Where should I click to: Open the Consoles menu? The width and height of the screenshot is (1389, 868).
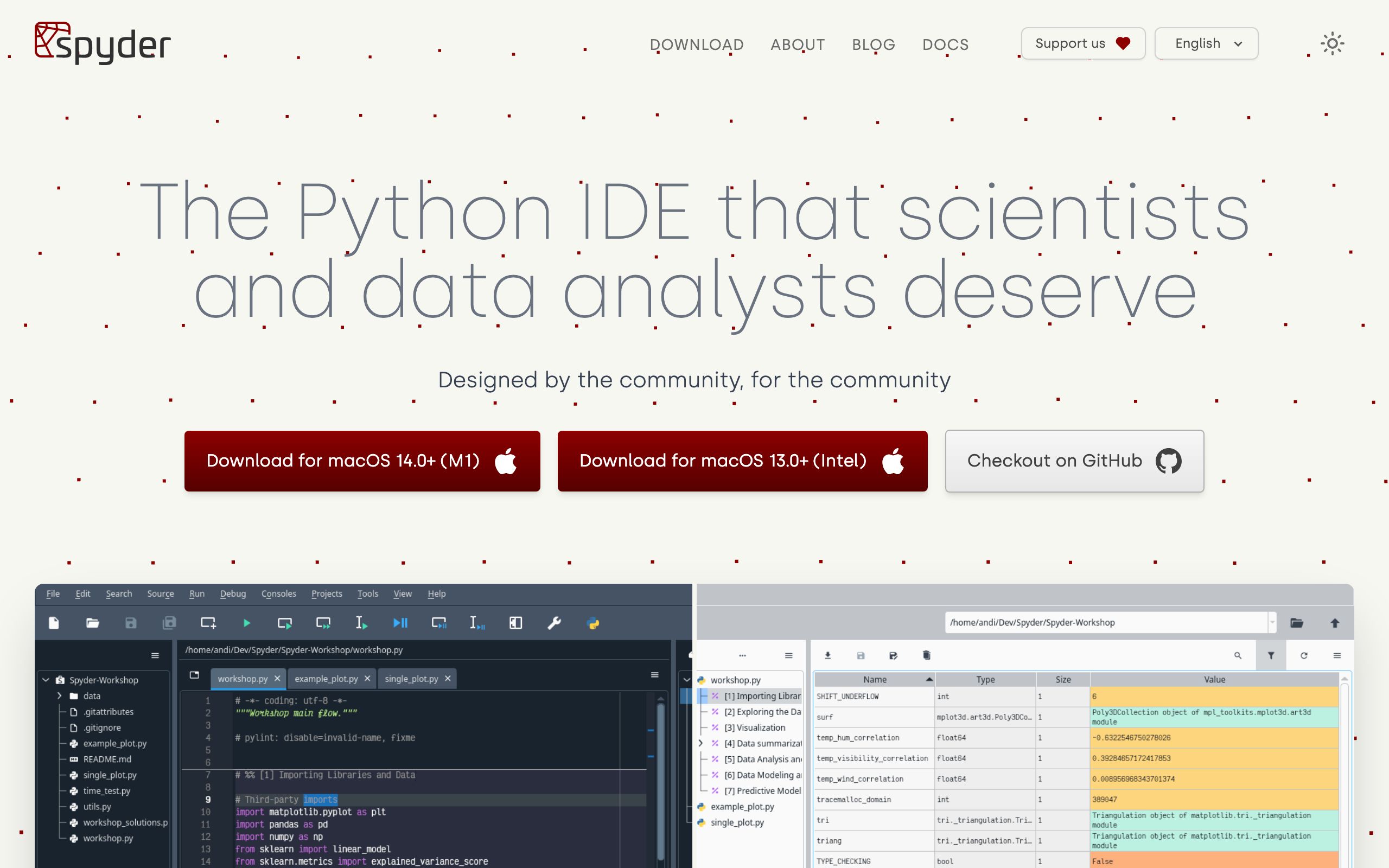(x=278, y=593)
